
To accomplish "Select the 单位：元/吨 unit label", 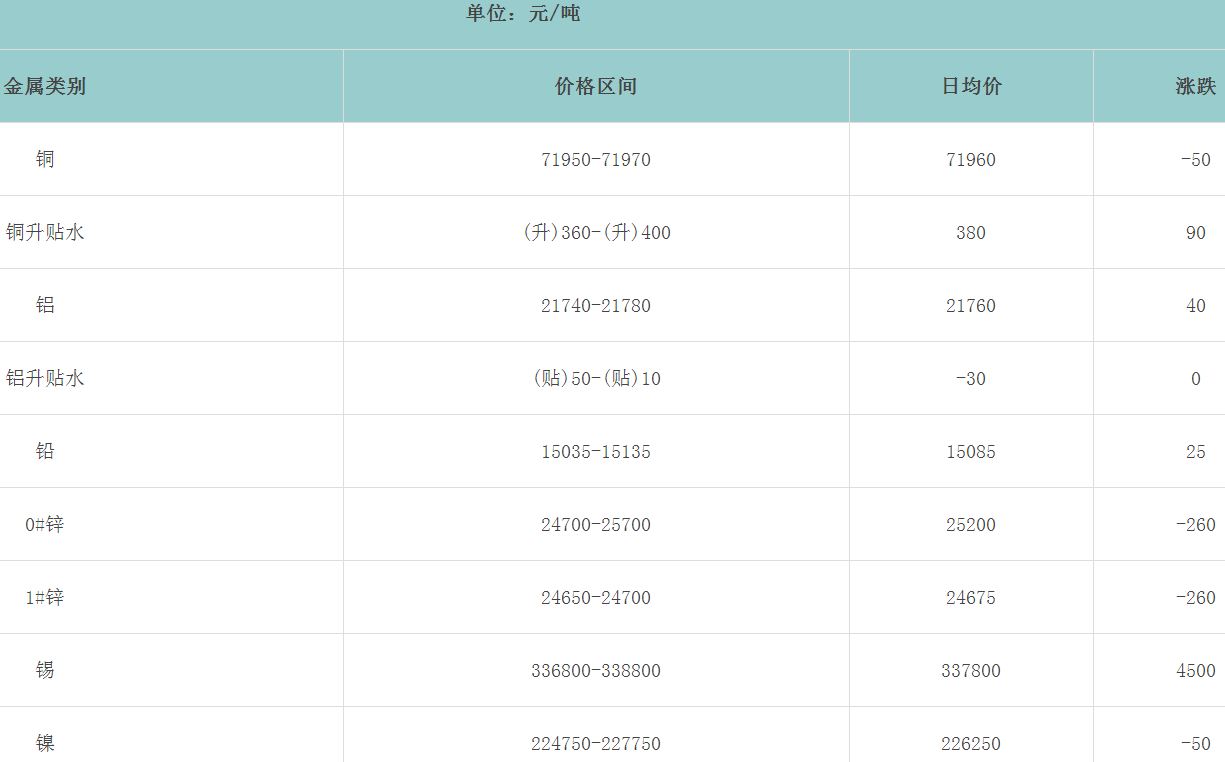I will coord(523,14).
